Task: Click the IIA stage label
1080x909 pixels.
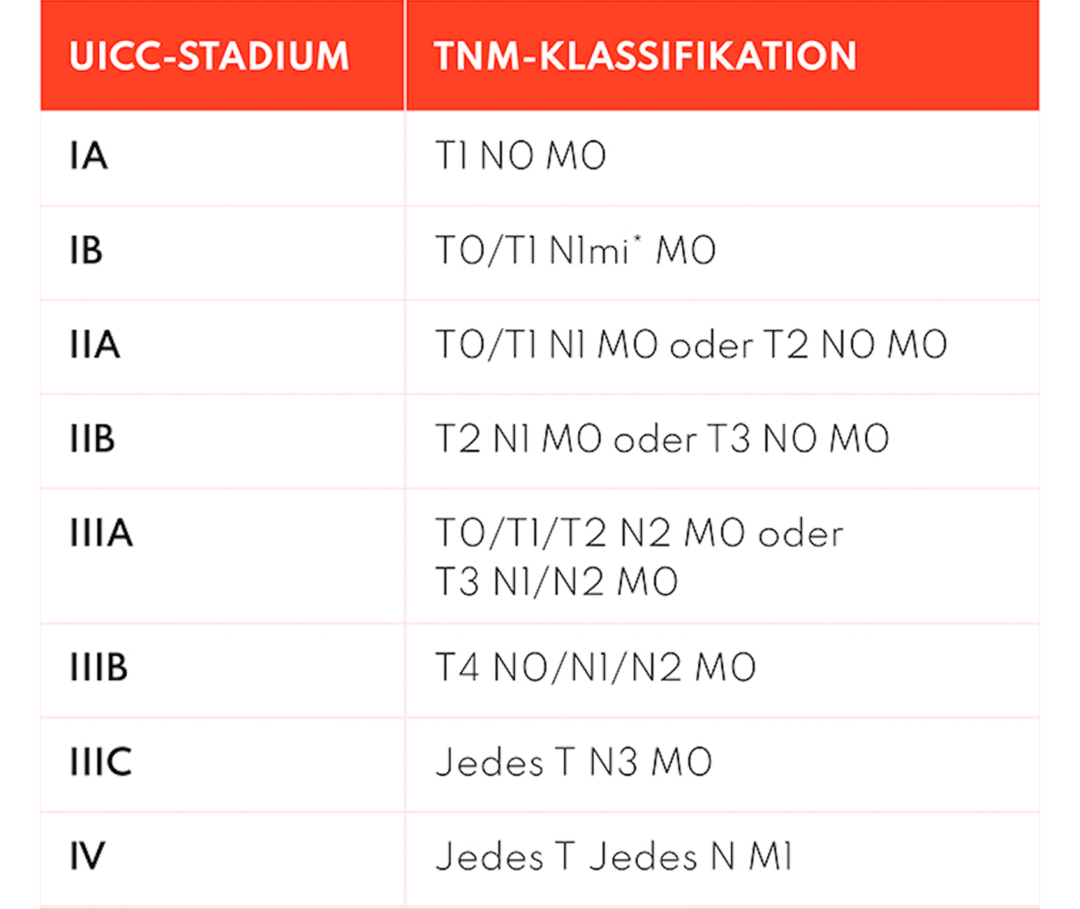Action: point(95,345)
